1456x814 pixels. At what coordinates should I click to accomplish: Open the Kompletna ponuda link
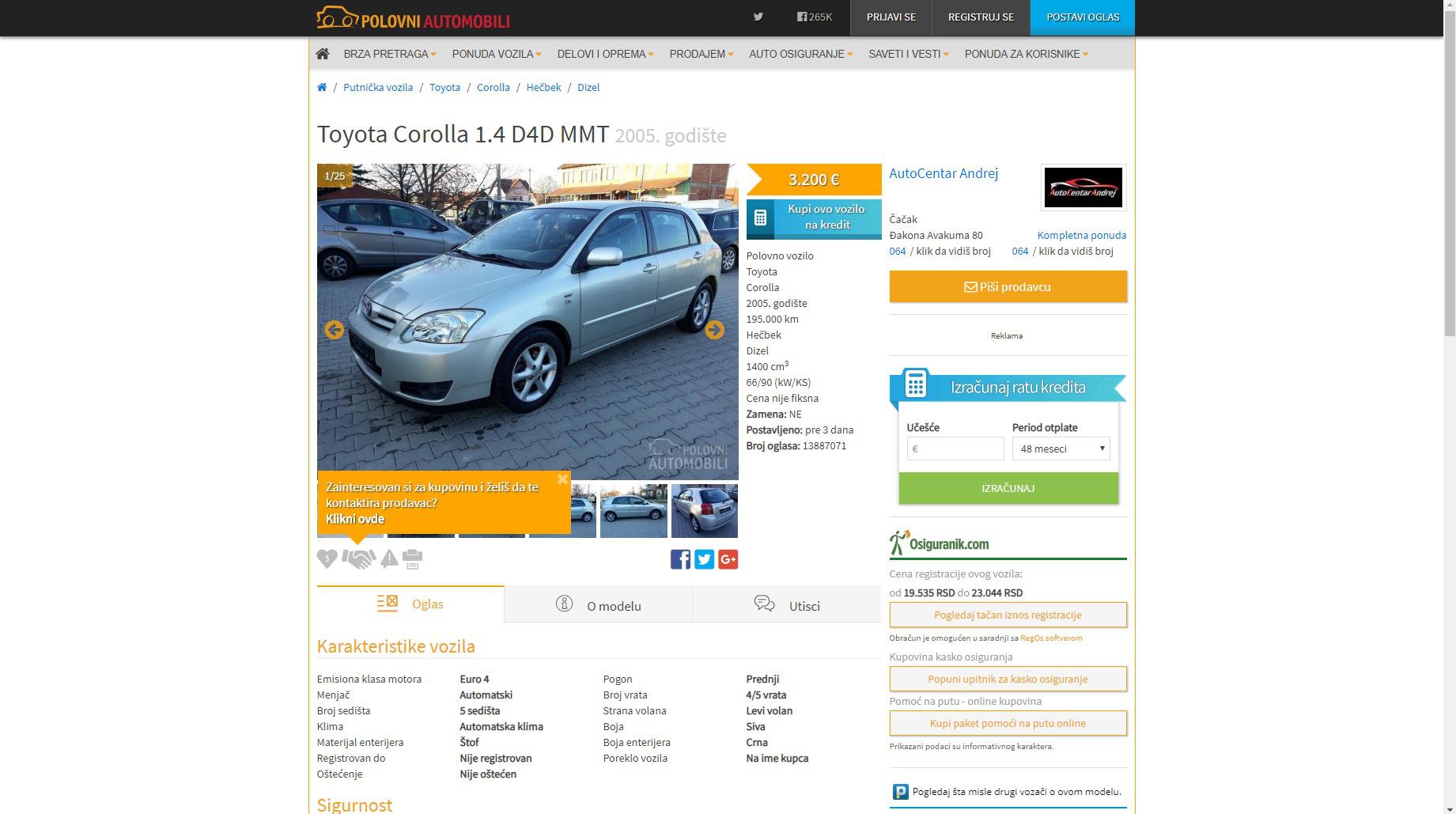pyautogui.click(x=1082, y=235)
